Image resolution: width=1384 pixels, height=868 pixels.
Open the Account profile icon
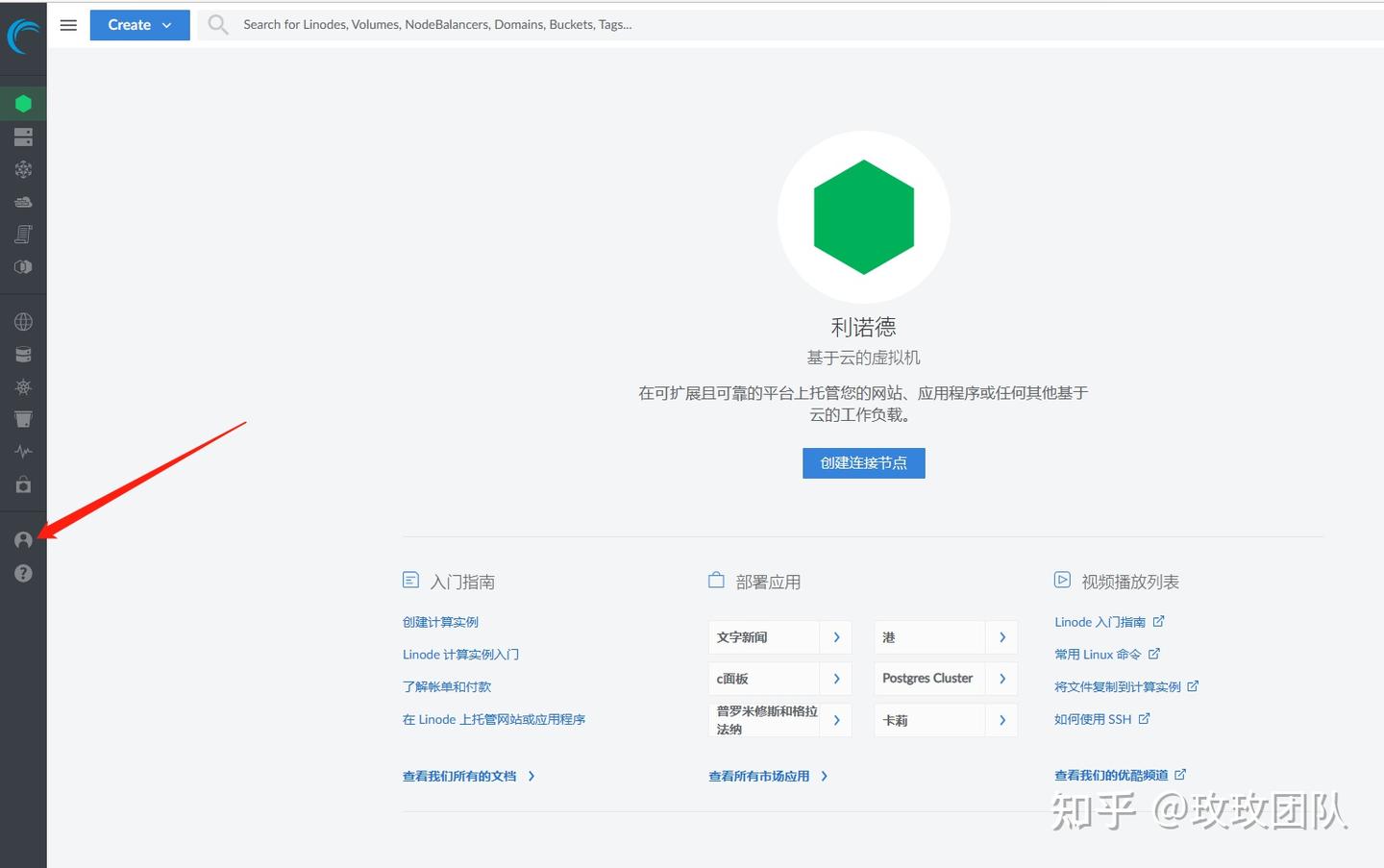23,539
